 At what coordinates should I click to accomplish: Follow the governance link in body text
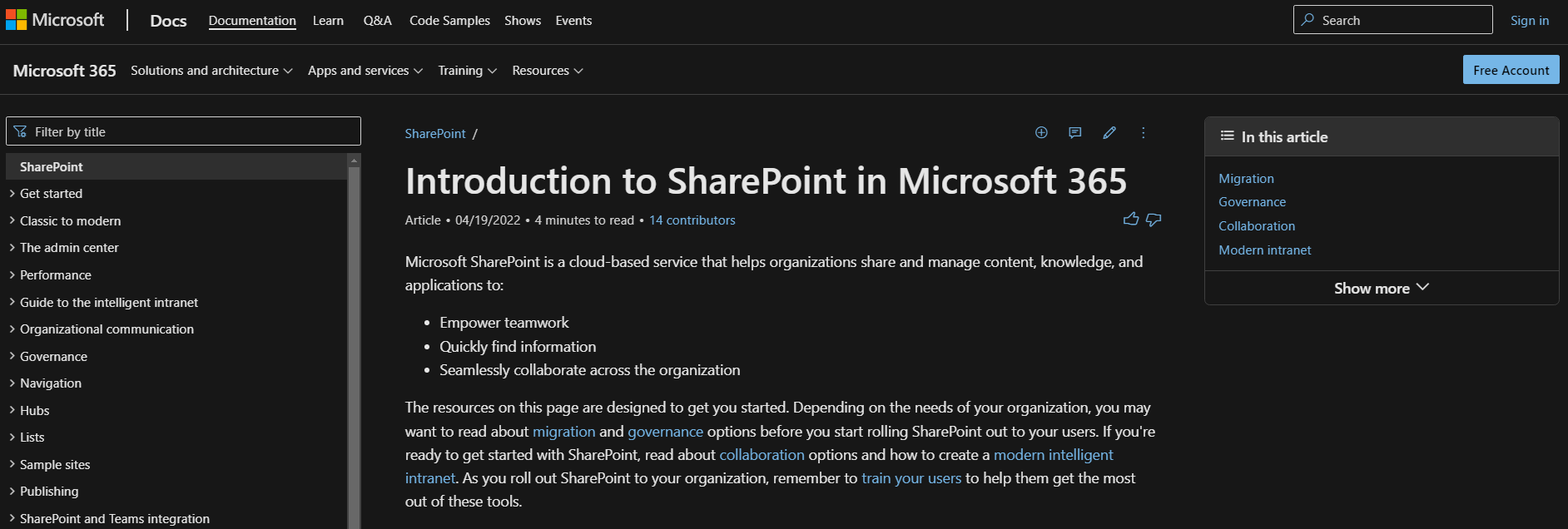point(666,432)
